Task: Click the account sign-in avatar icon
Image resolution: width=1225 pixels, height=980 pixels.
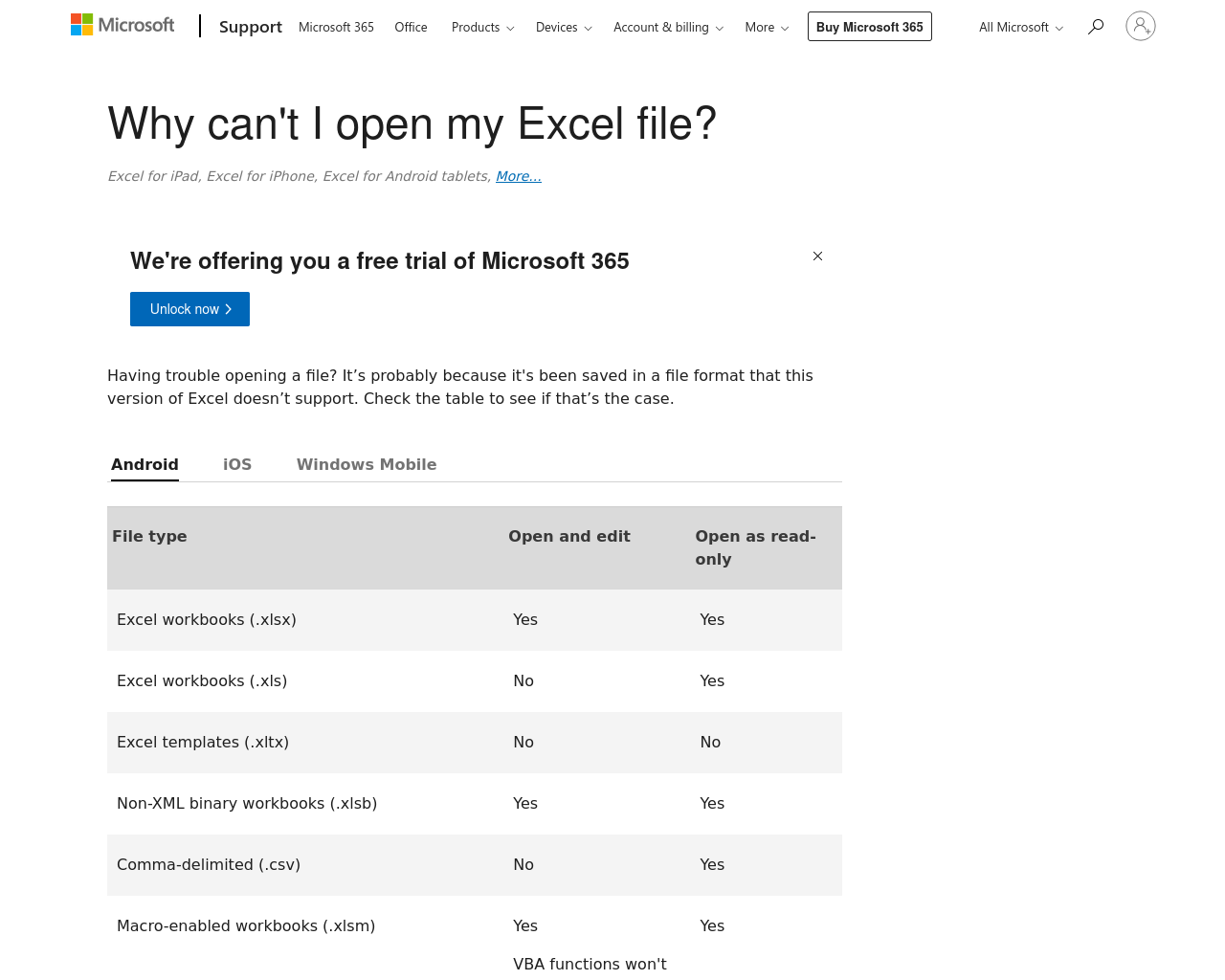Action: [1141, 26]
